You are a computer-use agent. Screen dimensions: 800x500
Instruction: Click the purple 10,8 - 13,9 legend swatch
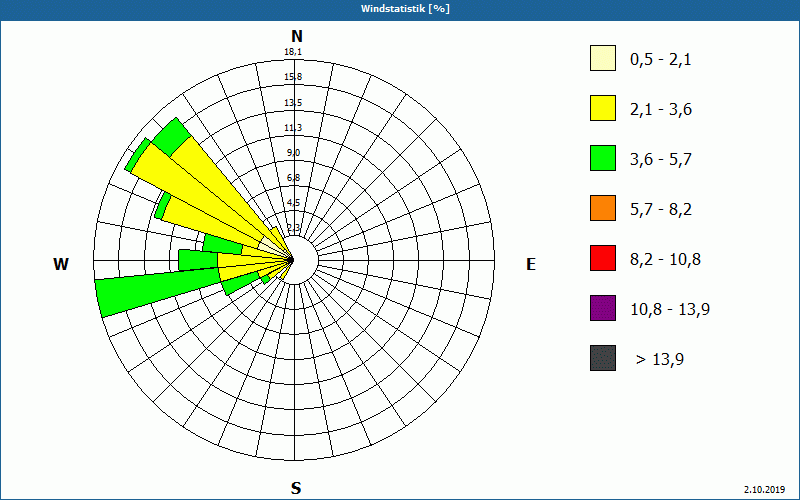[x=603, y=308]
